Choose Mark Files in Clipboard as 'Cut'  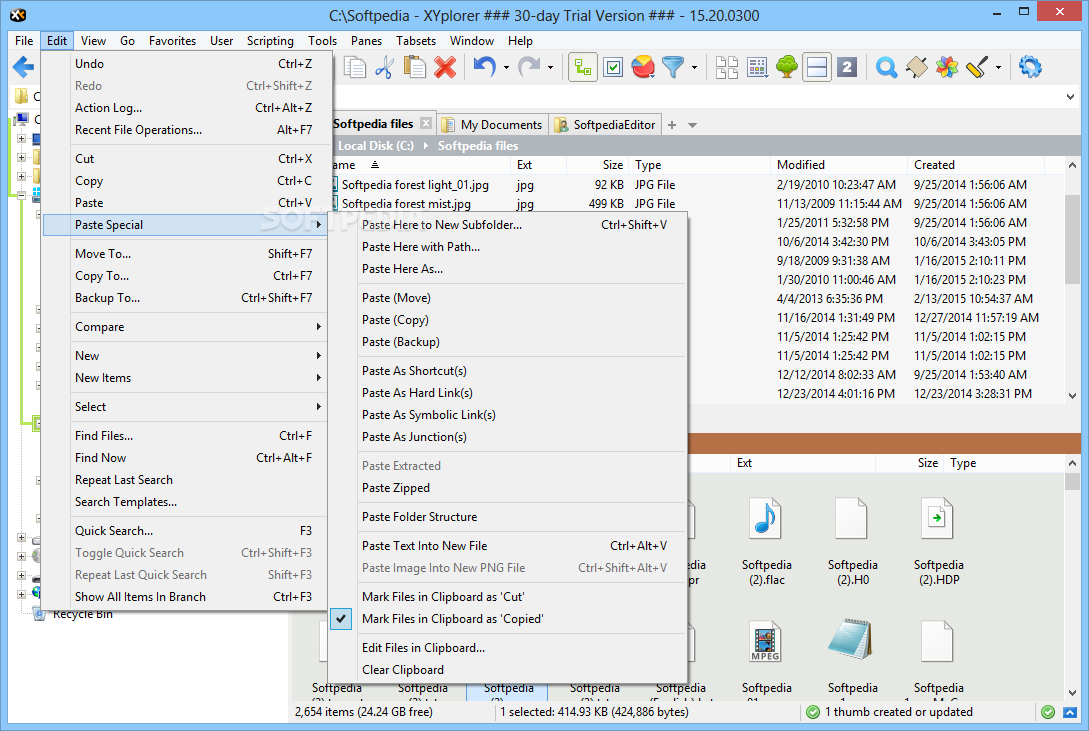(x=507, y=597)
